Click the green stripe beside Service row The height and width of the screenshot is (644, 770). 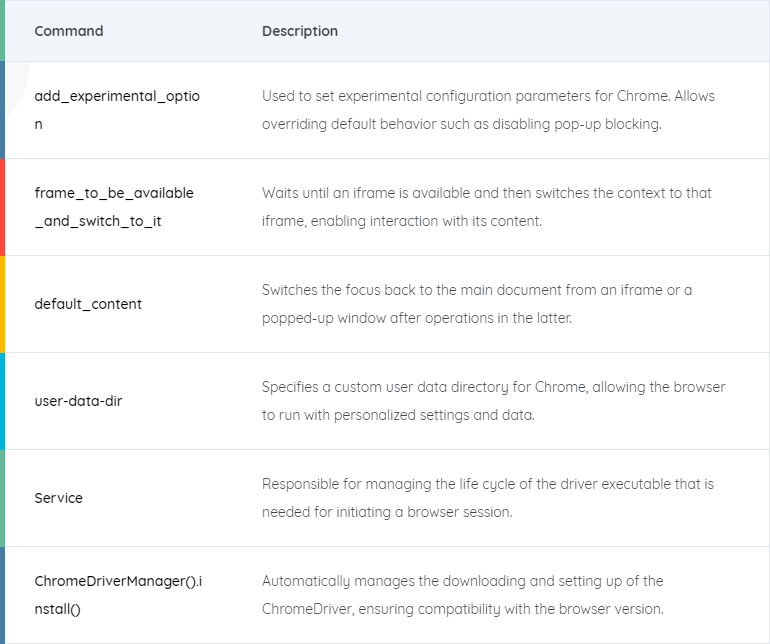point(2,498)
